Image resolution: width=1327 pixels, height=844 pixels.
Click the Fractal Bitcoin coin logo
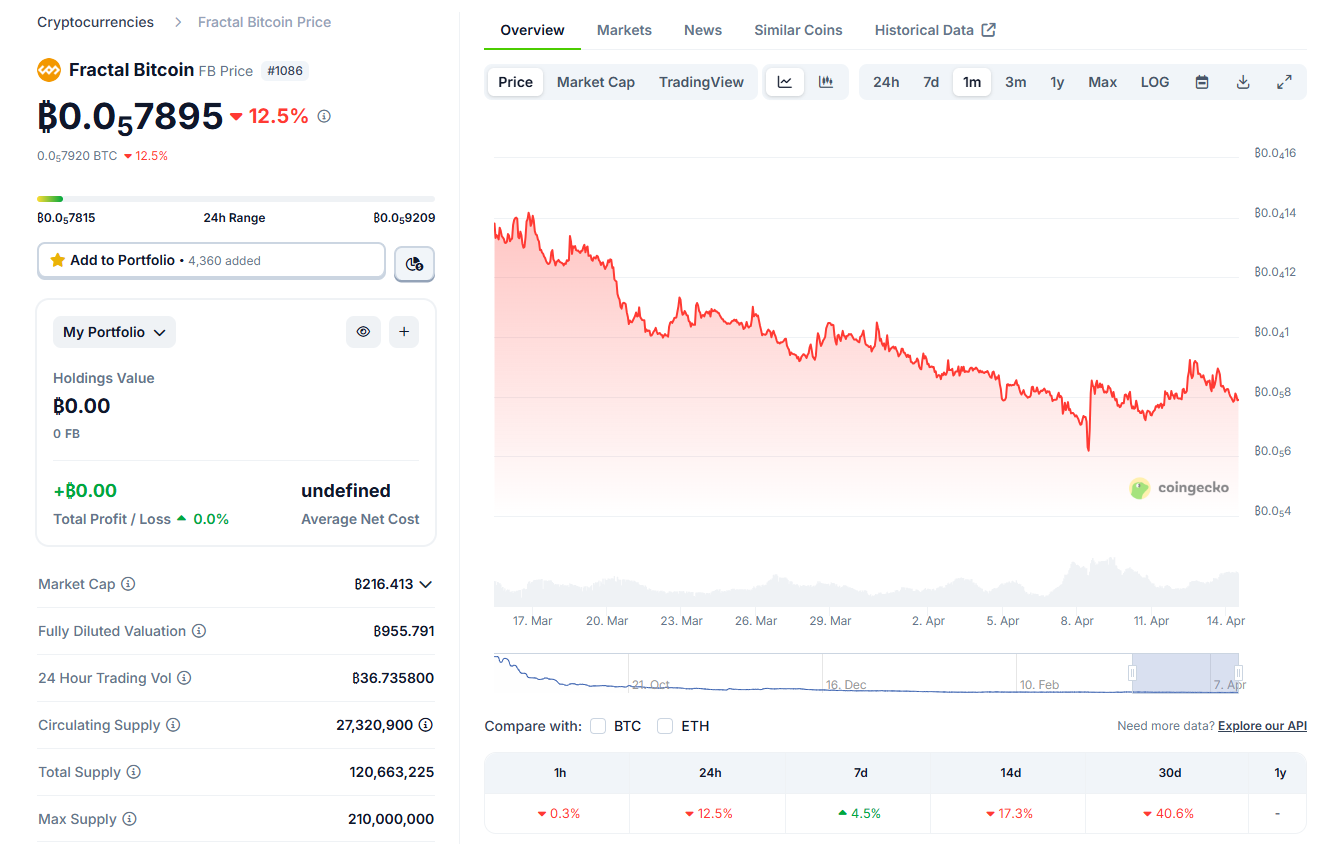(x=49, y=70)
